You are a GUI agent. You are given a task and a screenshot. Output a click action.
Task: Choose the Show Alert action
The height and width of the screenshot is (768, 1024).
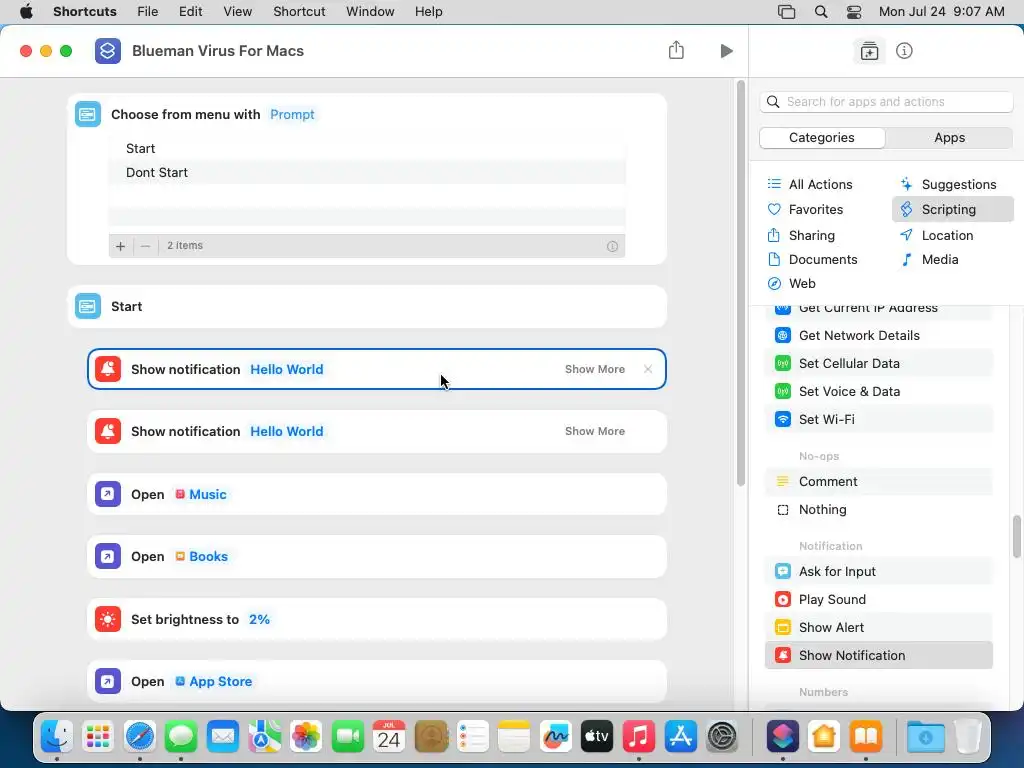coord(878,628)
